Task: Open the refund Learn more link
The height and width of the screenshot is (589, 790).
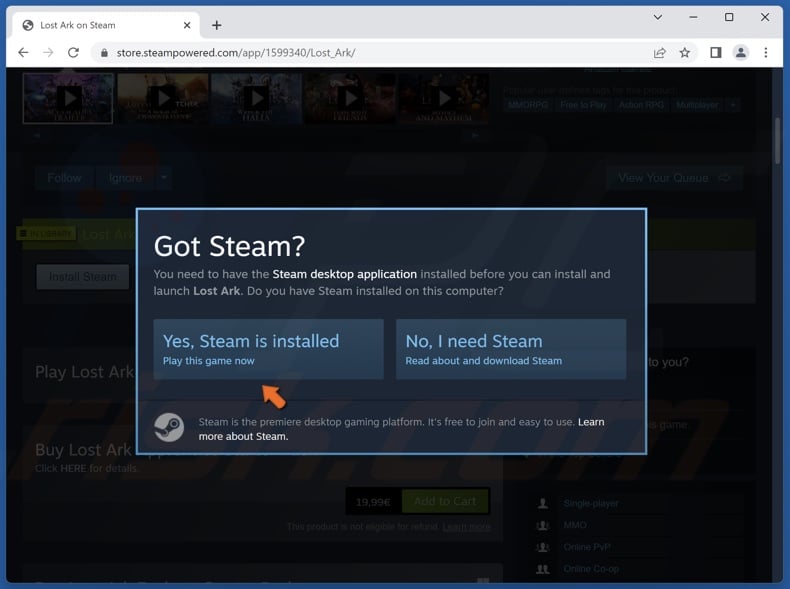Action: (466, 527)
